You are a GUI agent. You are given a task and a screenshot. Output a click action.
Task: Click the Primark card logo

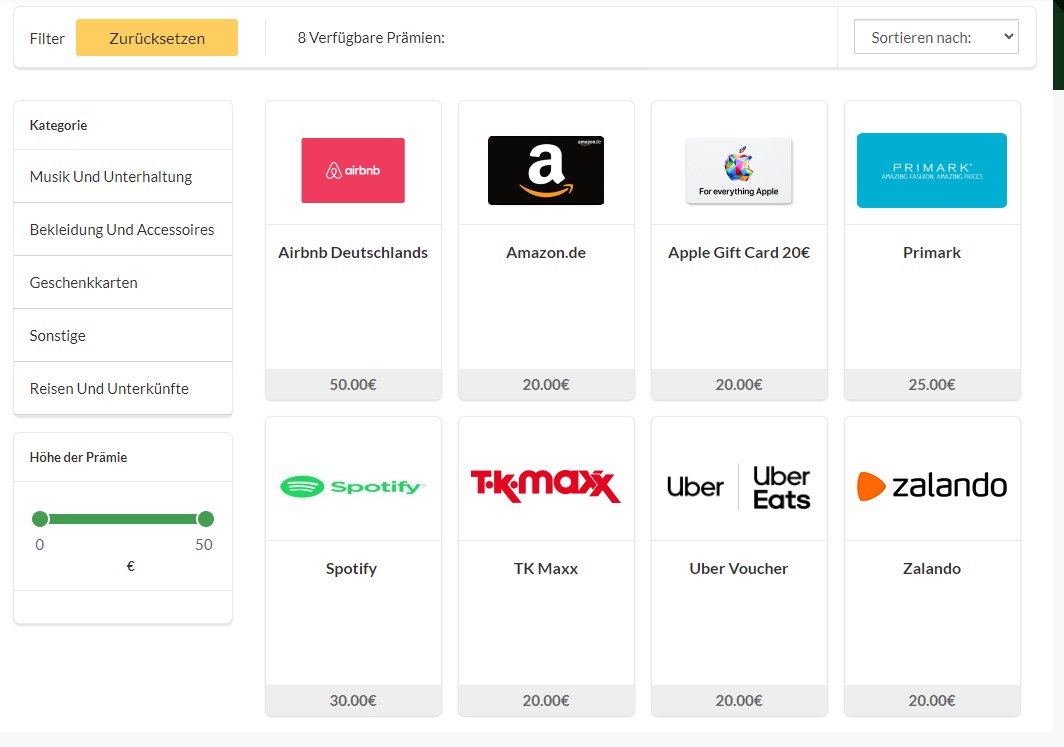tap(932, 170)
